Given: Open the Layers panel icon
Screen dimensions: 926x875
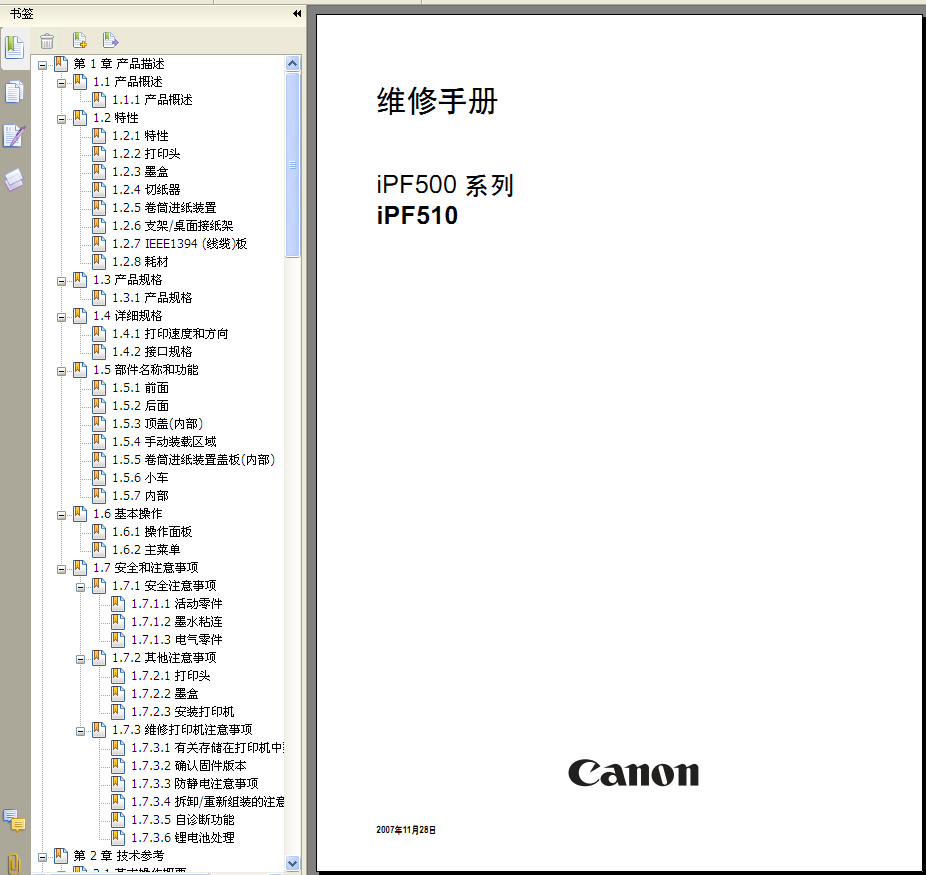Looking at the screenshot, I should (x=14, y=180).
